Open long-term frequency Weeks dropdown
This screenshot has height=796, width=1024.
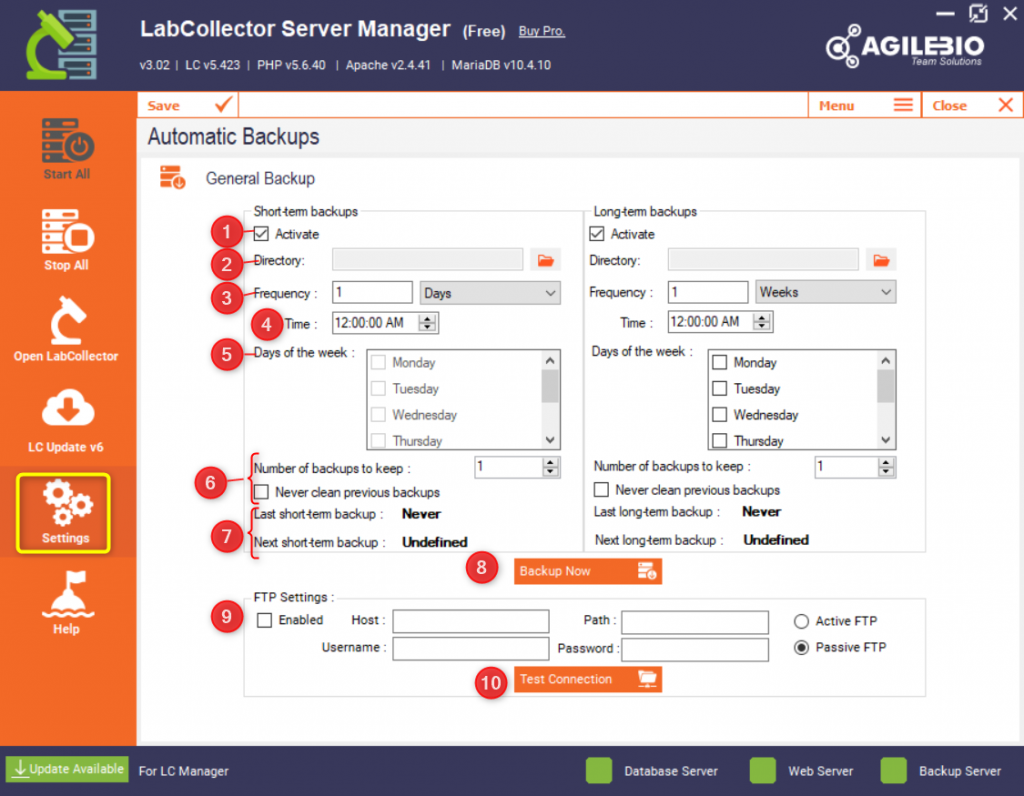[825, 292]
